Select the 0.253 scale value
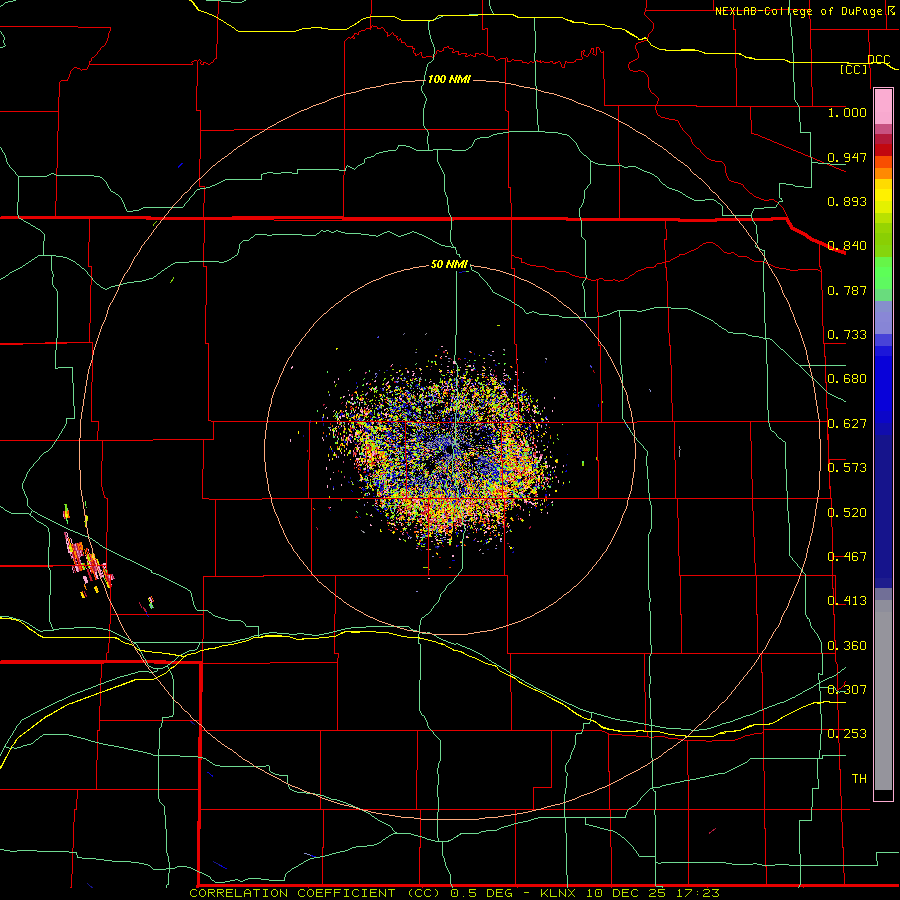The height and width of the screenshot is (900, 900). tap(847, 734)
